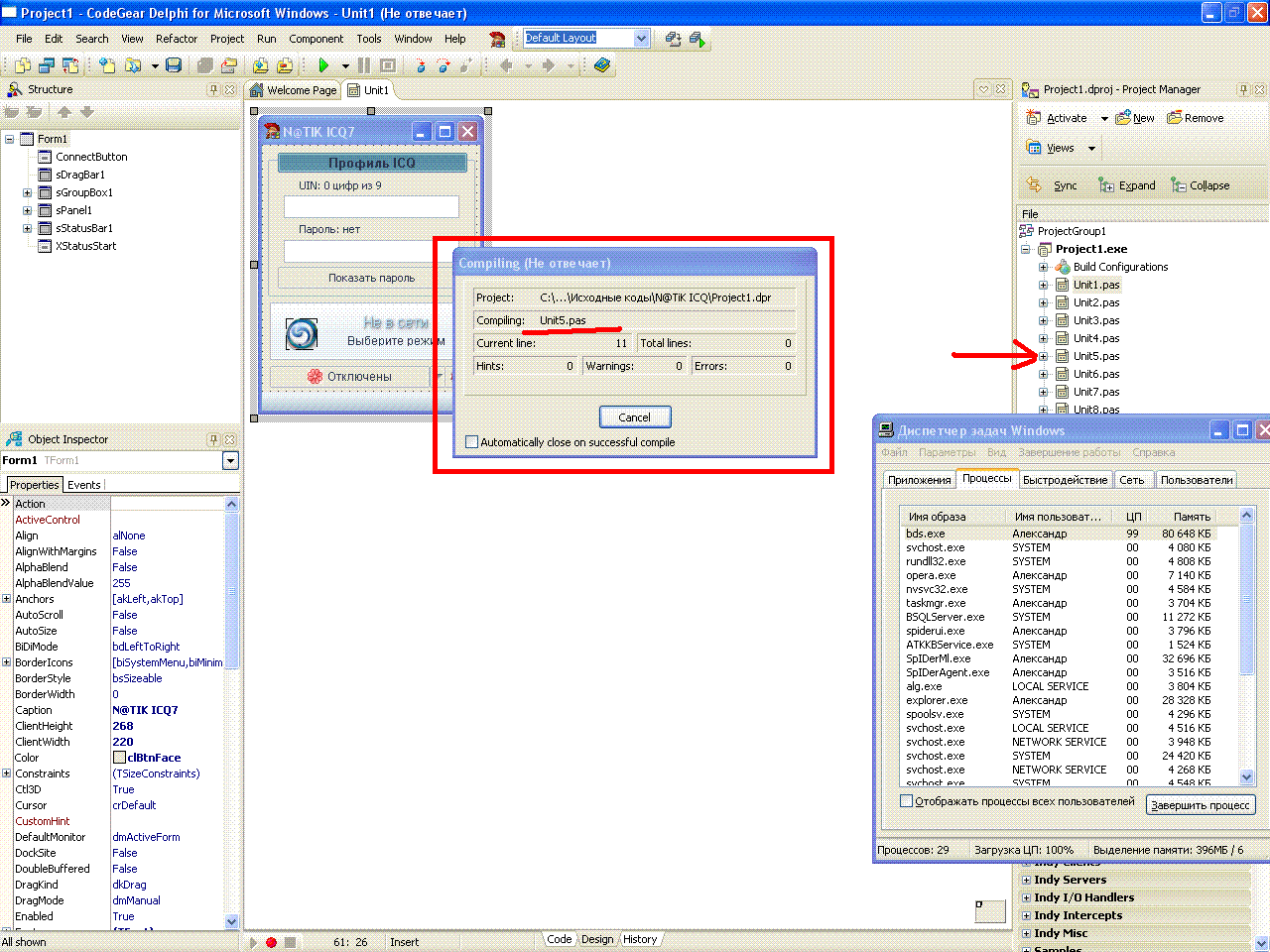
Task: Click the Save toolbar icon
Action: pos(174,65)
